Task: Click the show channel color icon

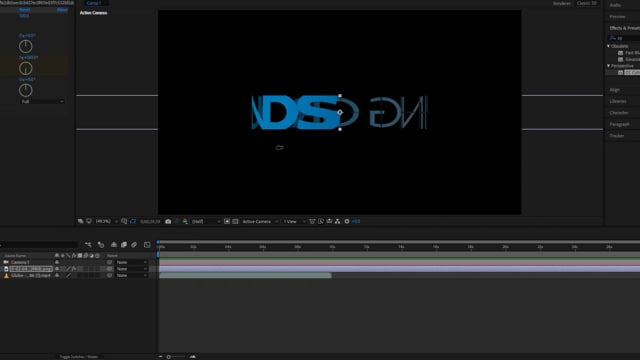Action: tap(185, 221)
